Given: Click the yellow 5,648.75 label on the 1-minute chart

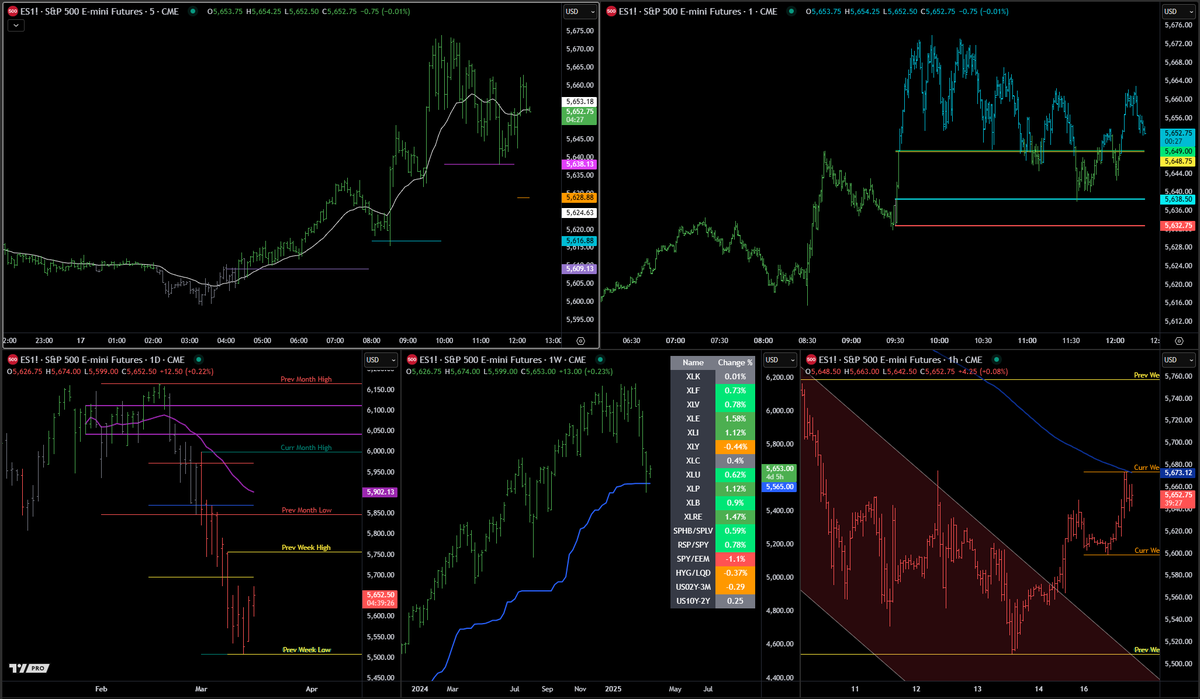Looking at the screenshot, I should (x=1177, y=161).
